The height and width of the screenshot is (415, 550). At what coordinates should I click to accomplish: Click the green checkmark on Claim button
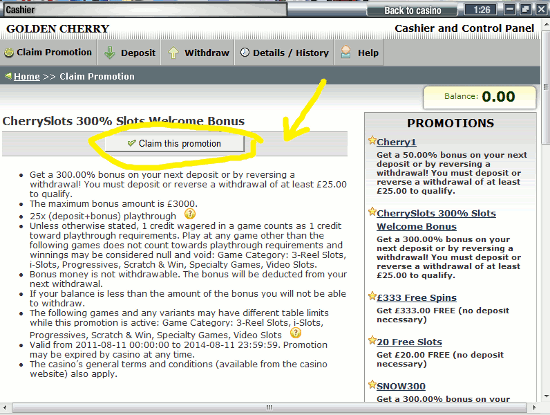132,143
